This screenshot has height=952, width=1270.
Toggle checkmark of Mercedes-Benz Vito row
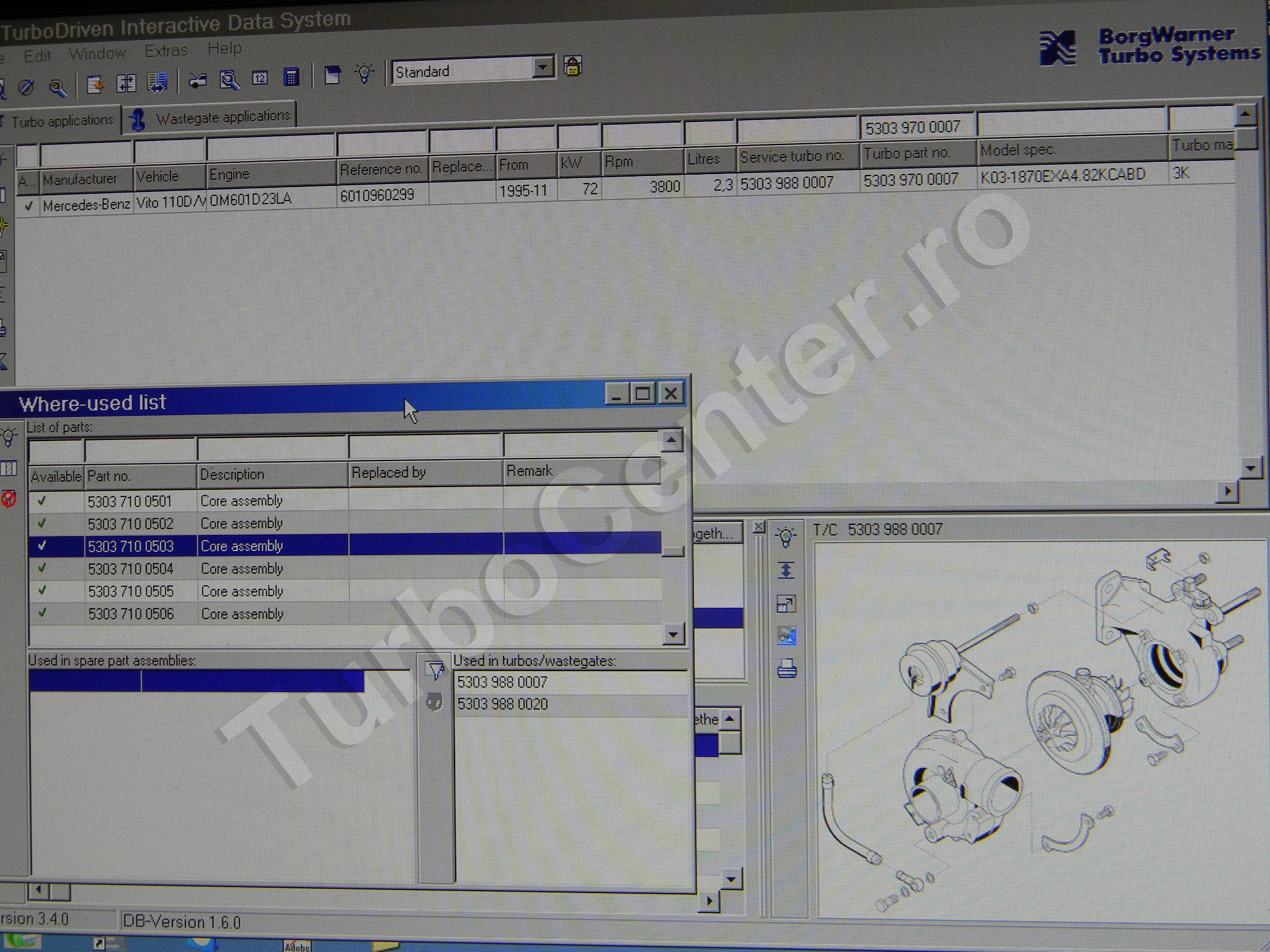tap(28, 206)
